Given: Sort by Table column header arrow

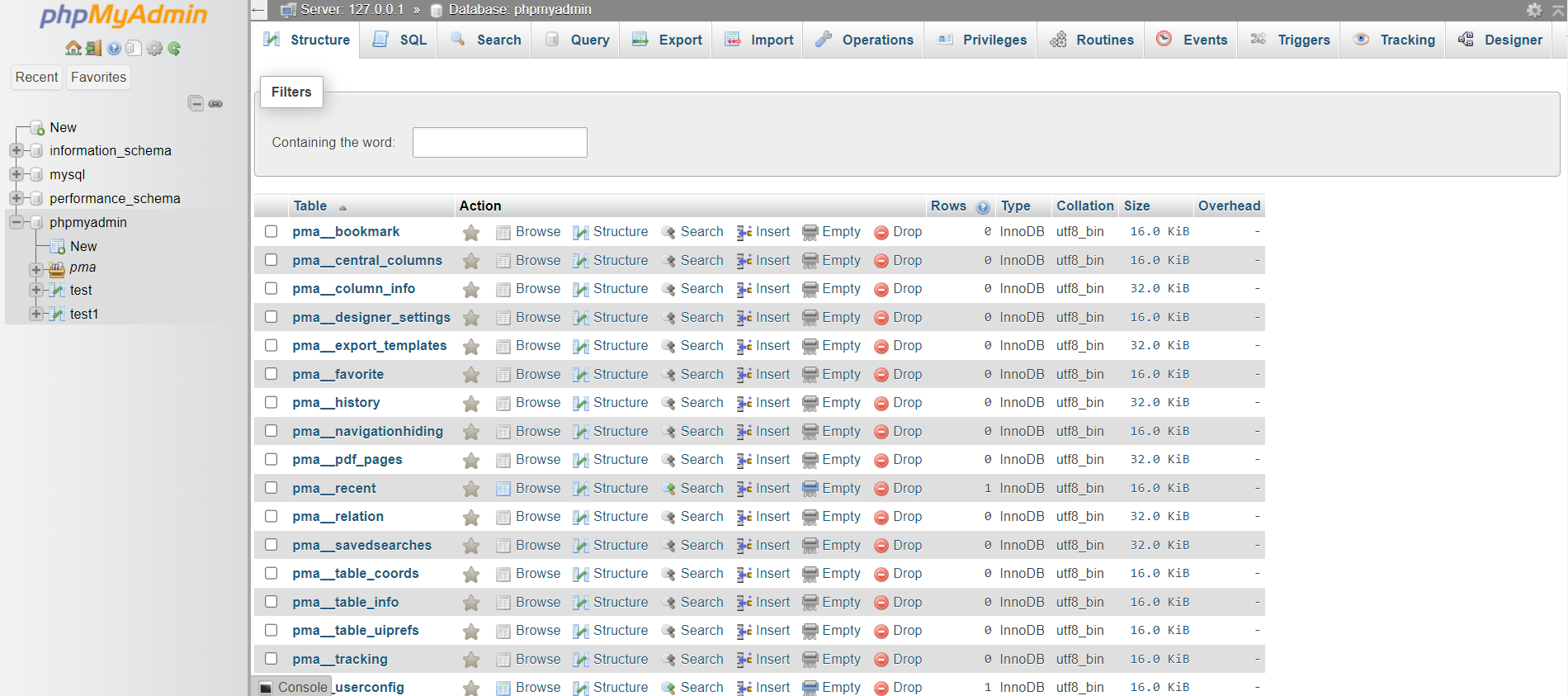Looking at the screenshot, I should [x=342, y=207].
